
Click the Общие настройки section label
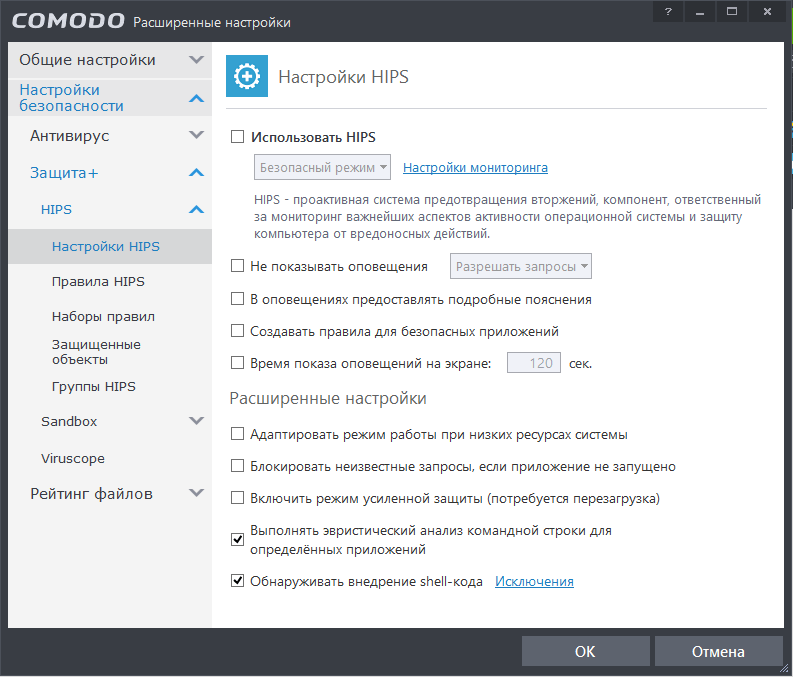point(87,60)
